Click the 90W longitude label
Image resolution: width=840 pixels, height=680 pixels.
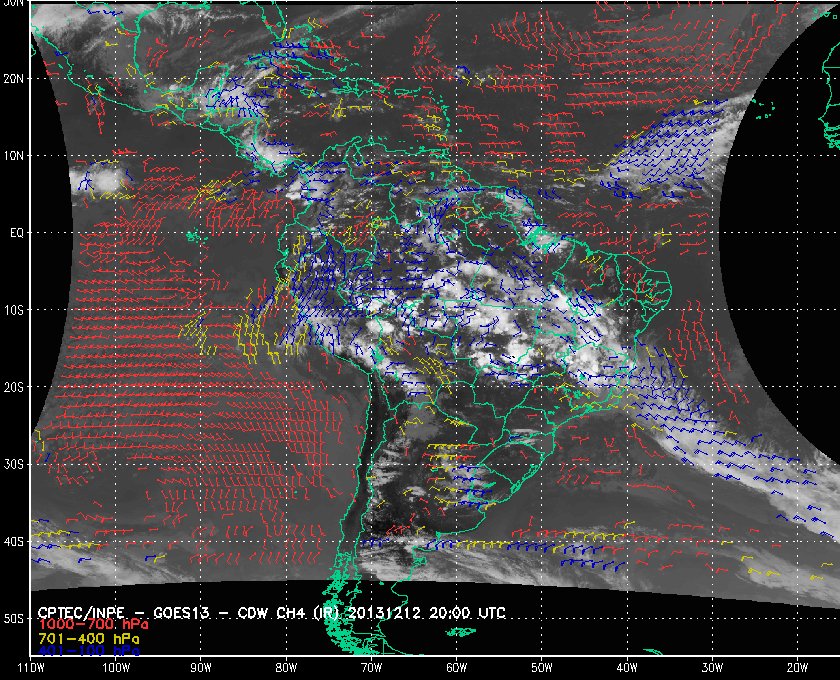tap(201, 668)
